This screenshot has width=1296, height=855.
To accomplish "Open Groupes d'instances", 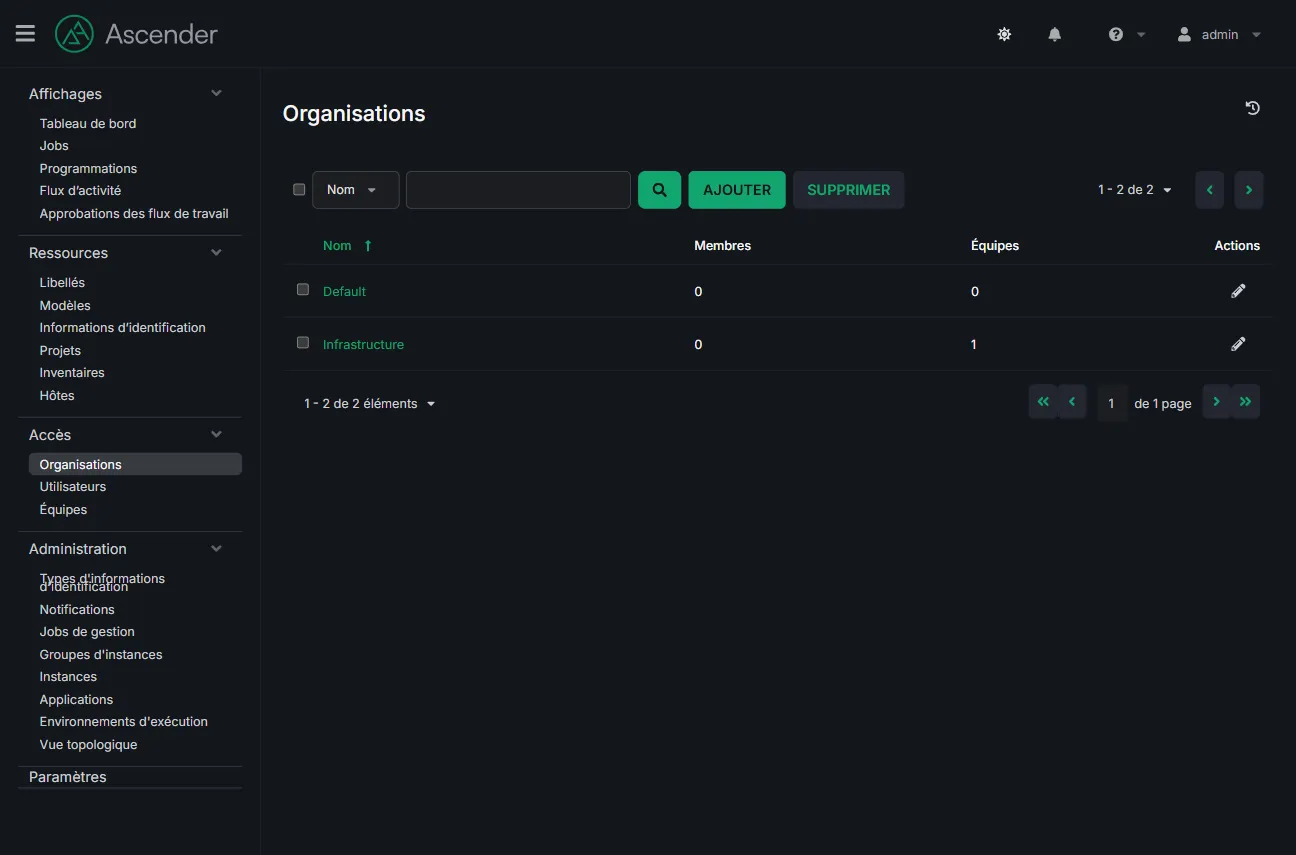I will click(x=101, y=655).
